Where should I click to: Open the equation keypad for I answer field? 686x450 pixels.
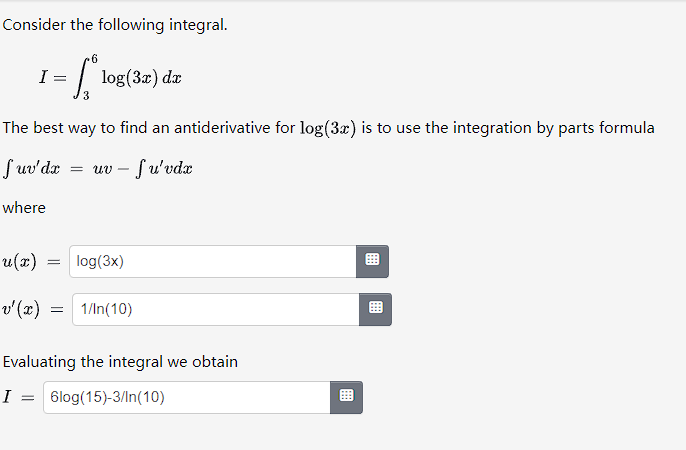pyautogui.click(x=346, y=397)
